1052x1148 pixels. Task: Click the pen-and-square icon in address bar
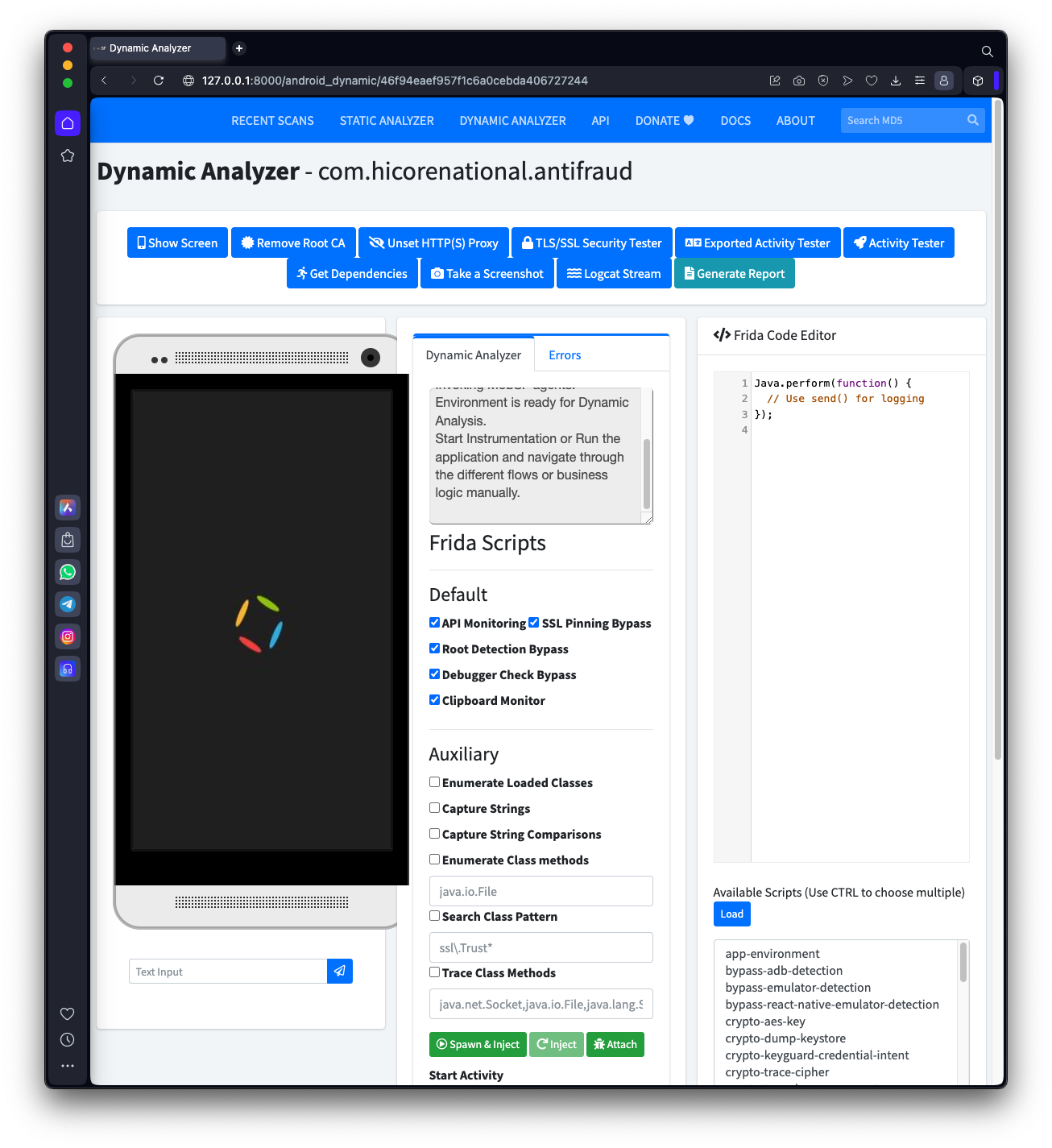775,81
